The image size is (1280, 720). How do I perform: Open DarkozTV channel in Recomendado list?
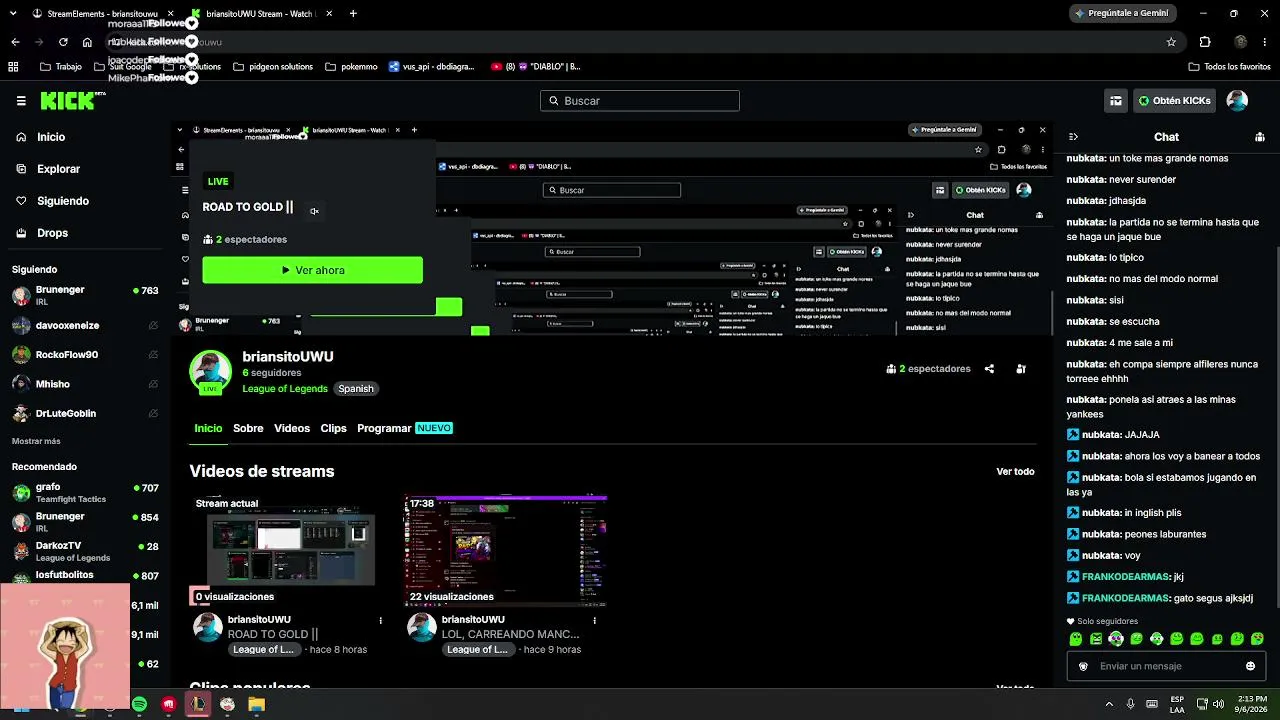(85, 552)
